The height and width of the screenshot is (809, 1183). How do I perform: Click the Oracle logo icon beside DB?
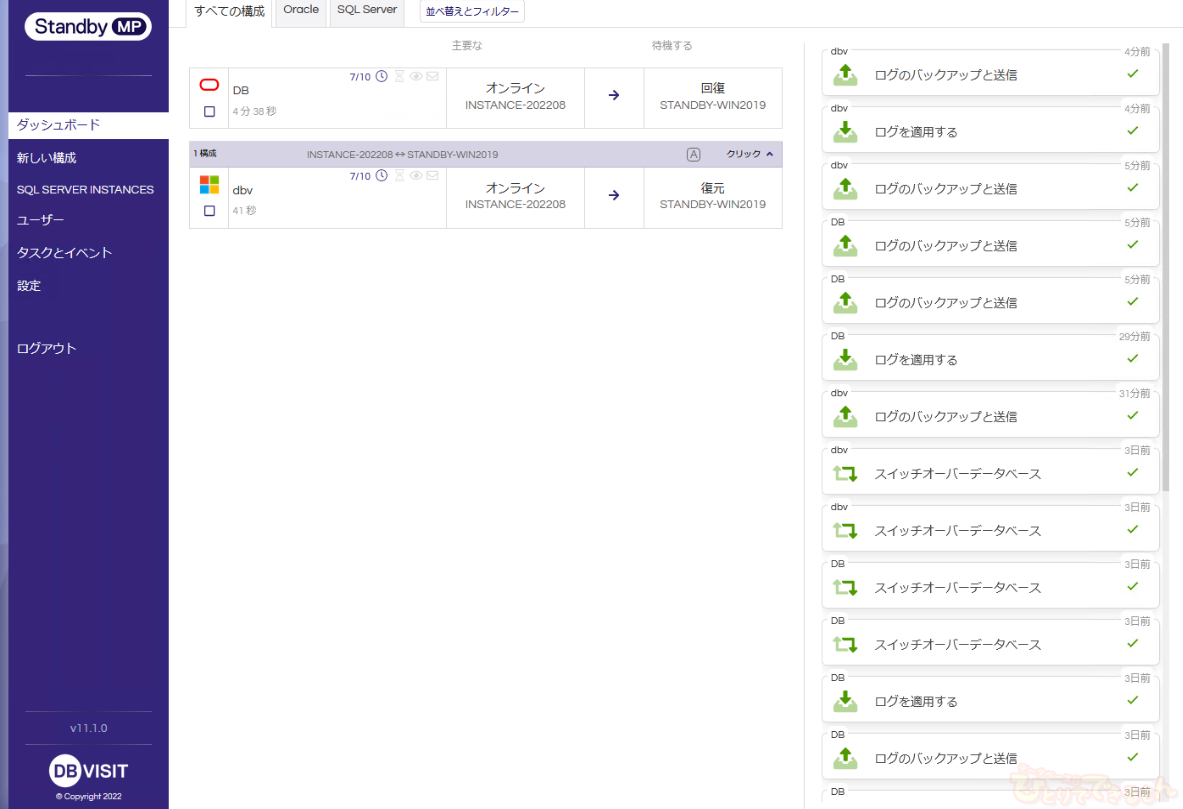209,85
